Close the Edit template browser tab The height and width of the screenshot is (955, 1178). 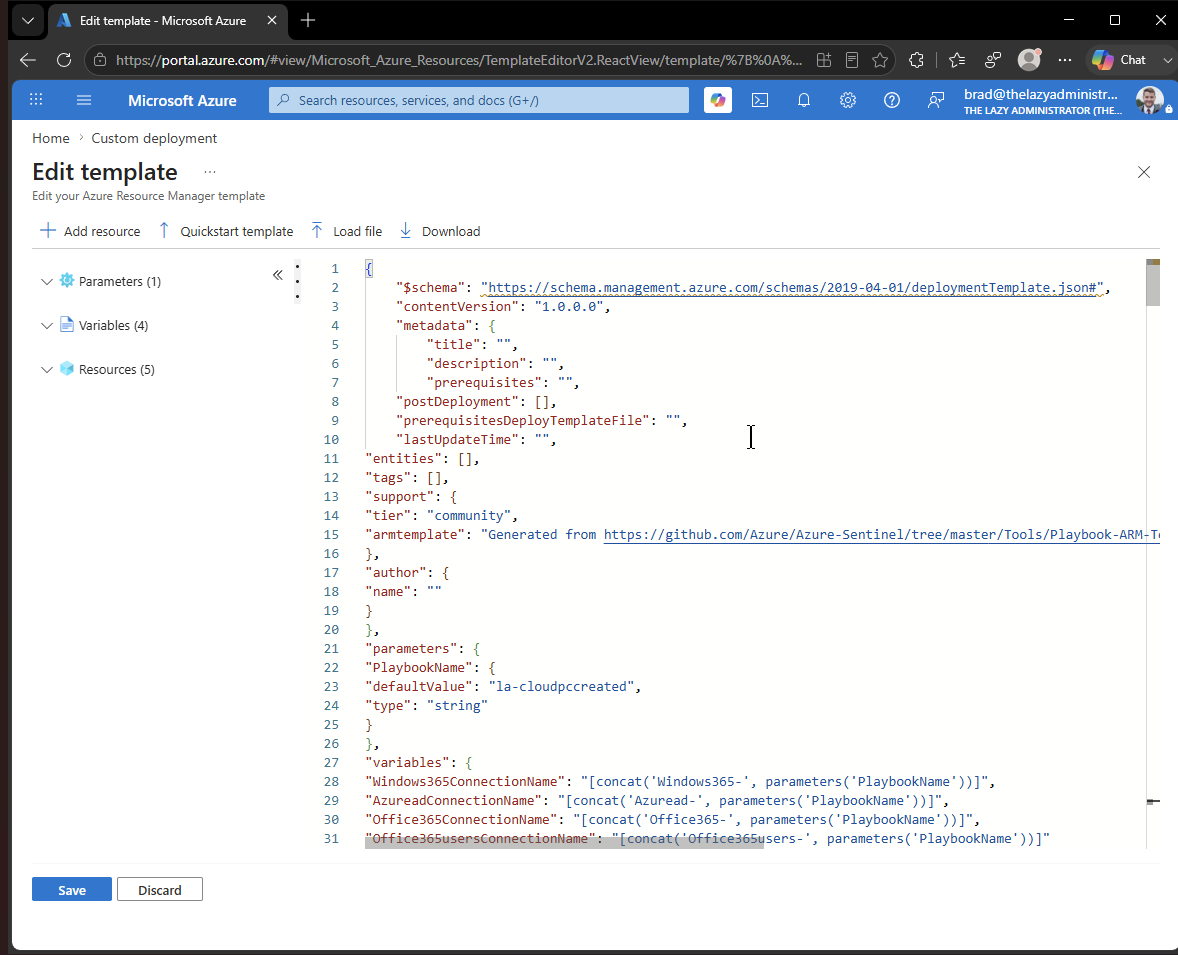(272, 20)
